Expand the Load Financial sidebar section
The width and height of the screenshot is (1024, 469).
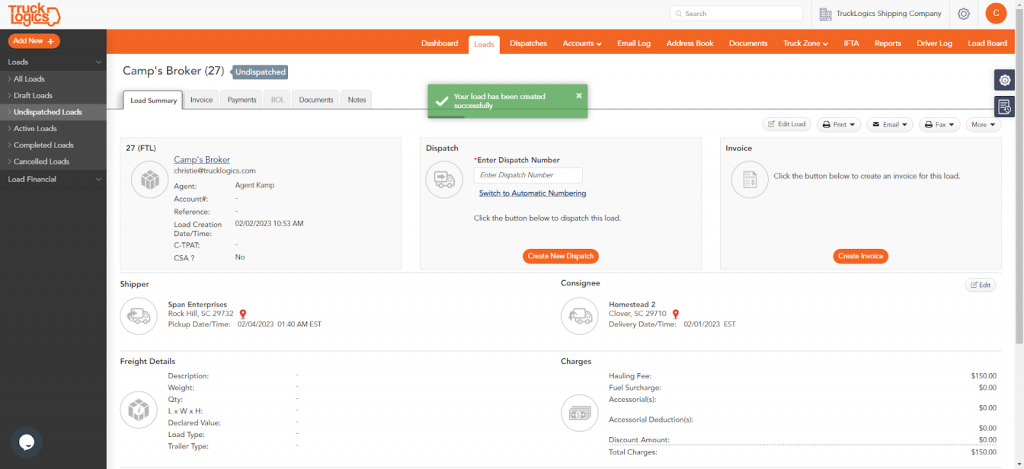(53, 179)
